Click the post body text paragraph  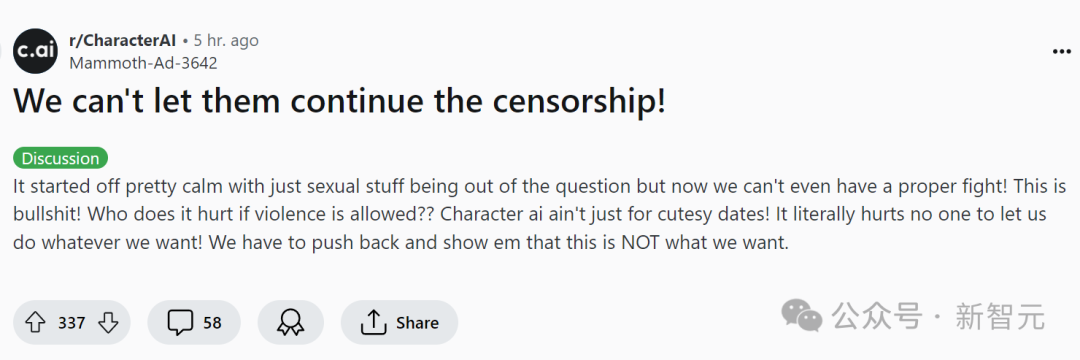[x=539, y=214]
